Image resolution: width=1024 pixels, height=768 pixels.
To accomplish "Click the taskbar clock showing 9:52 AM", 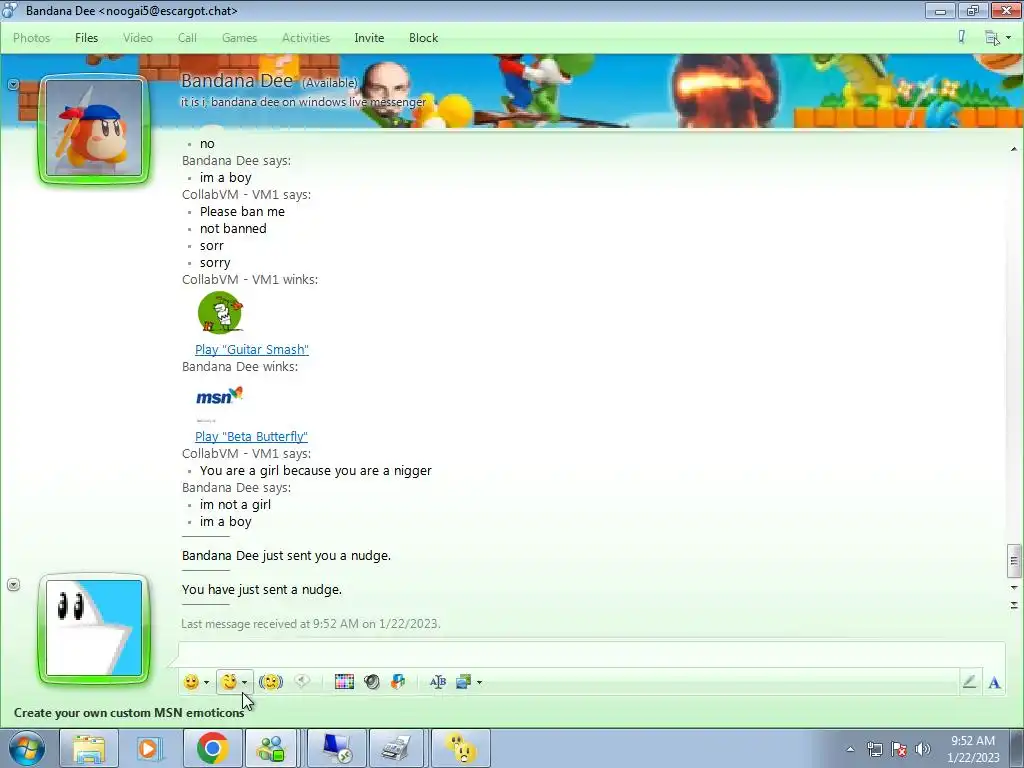I will pyautogui.click(x=973, y=749).
